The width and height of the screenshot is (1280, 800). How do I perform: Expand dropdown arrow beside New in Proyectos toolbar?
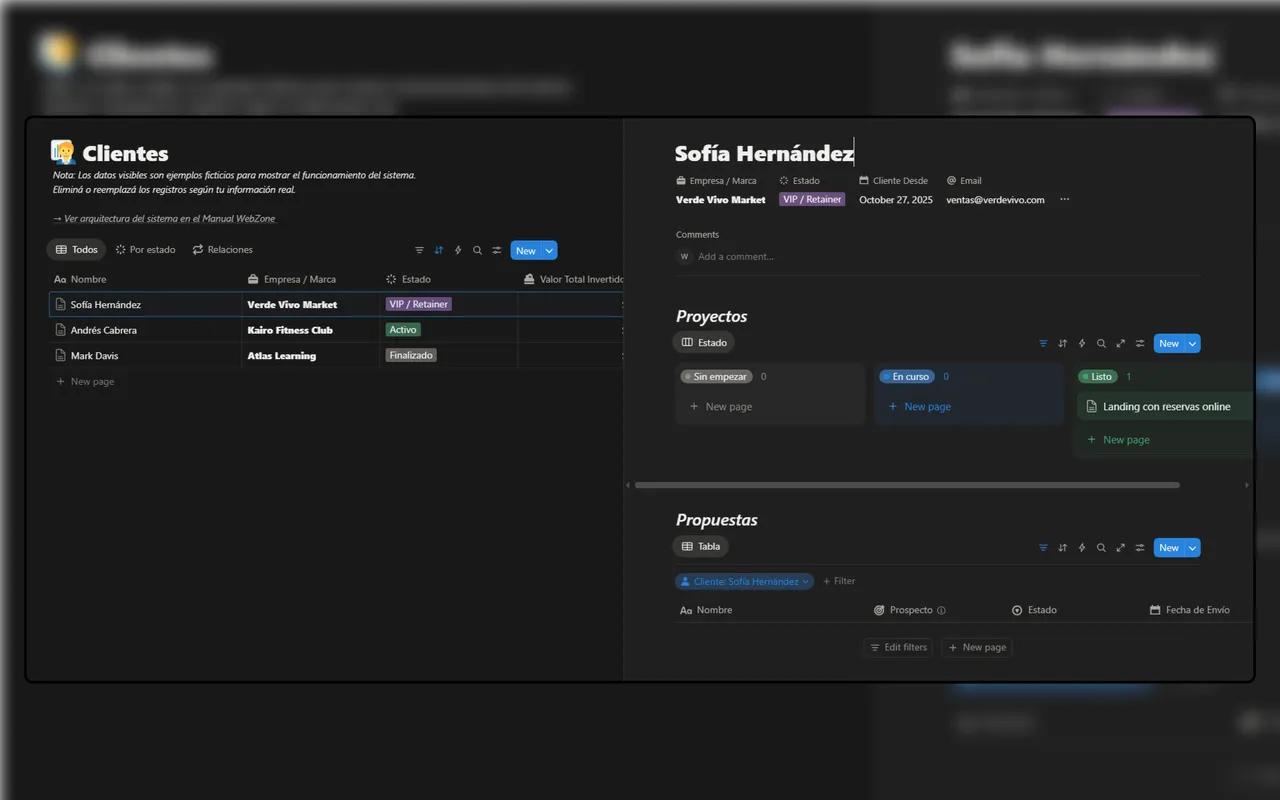tap(1192, 343)
